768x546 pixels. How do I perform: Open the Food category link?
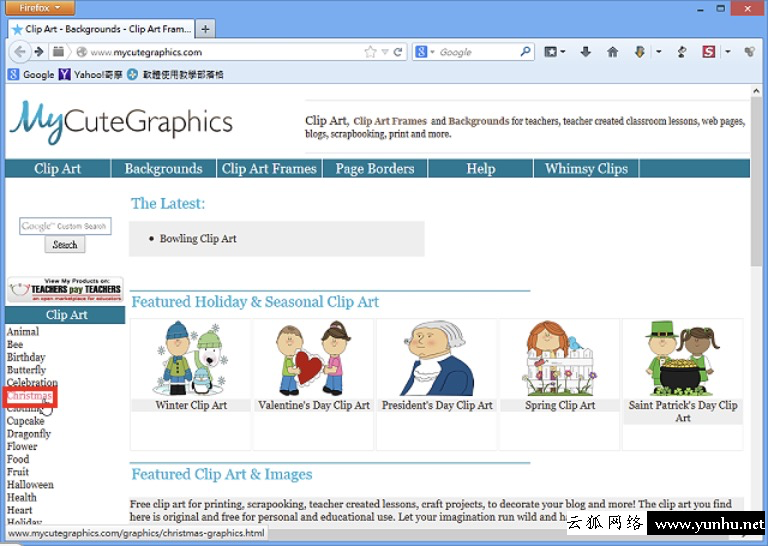(x=18, y=459)
